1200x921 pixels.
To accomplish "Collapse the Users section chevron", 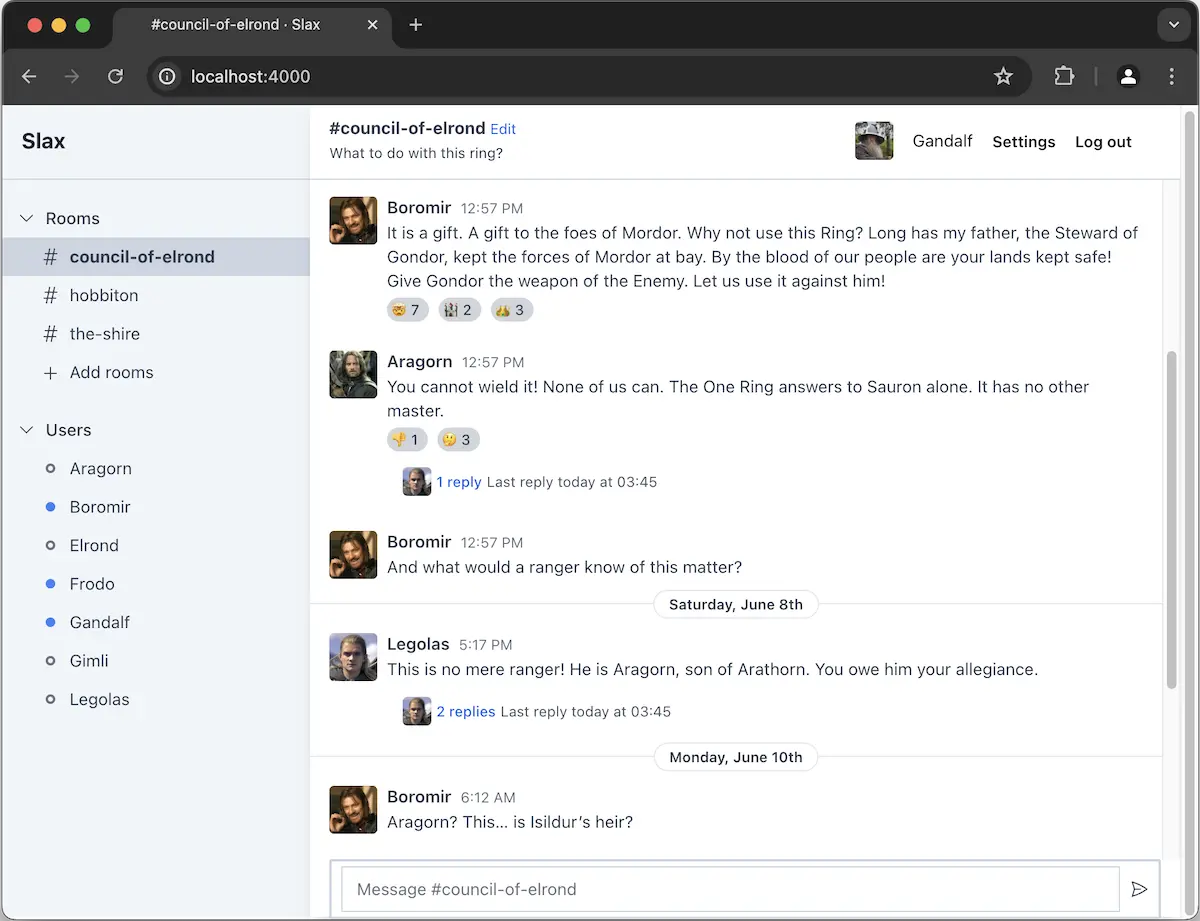I will pos(27,430).
